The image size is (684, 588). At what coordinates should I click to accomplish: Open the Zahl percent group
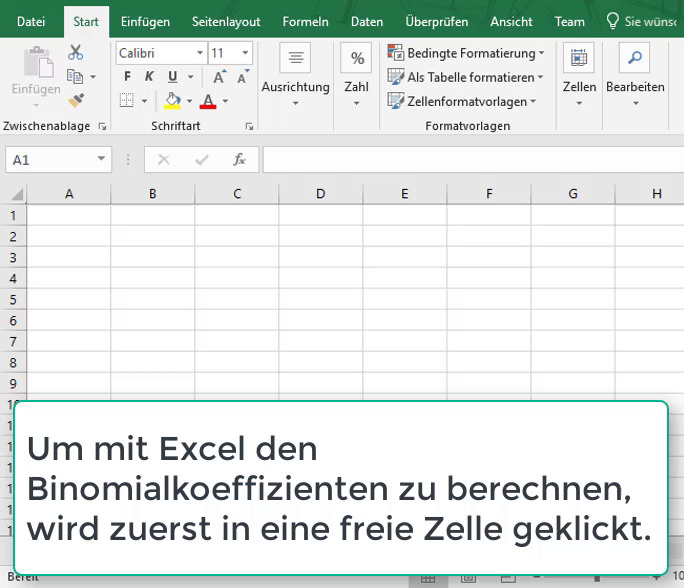[356, 58]
